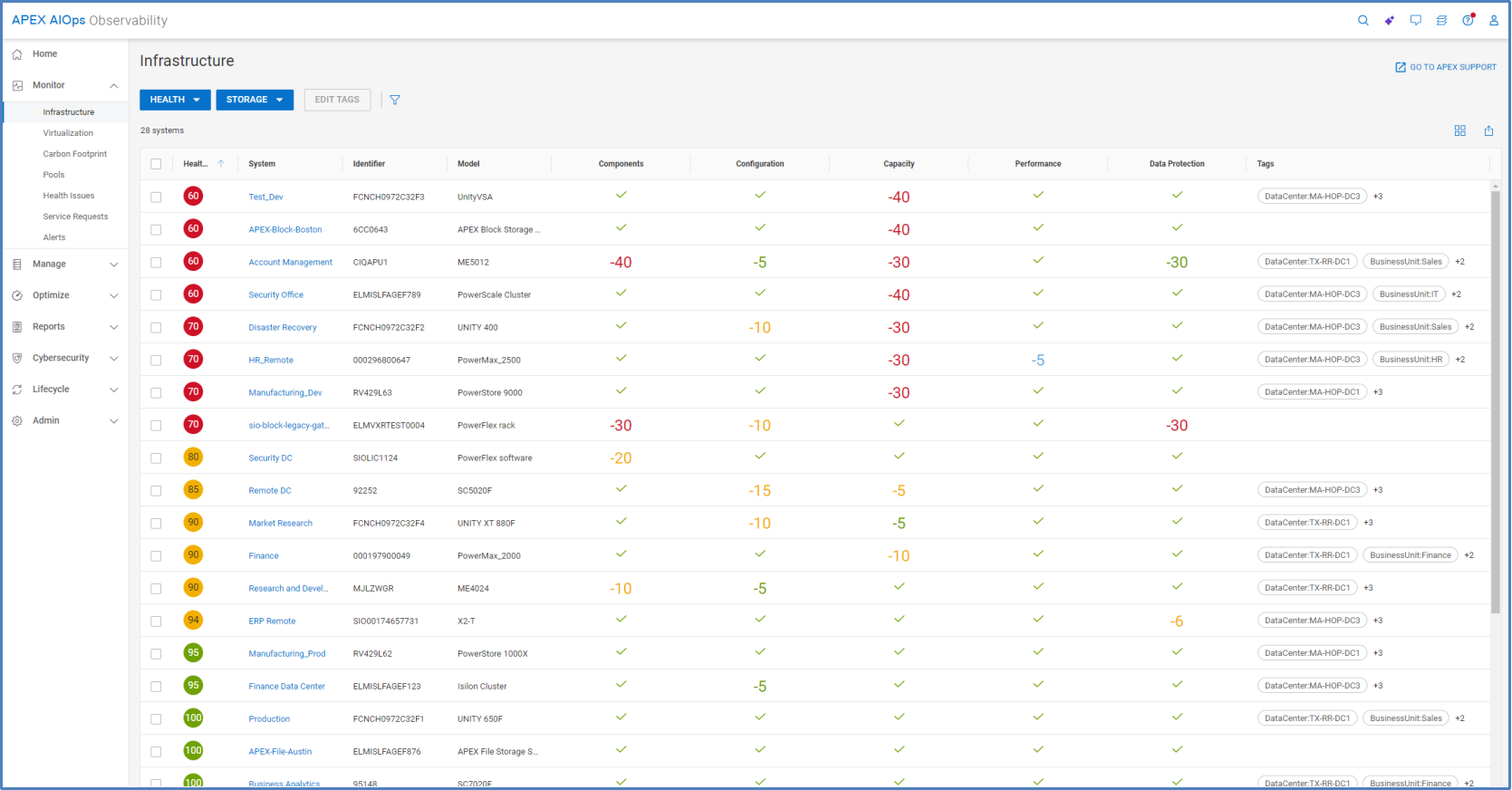Check the HR_Remote row checkbox
The image size is (1512, 790).
(x=156, y=360)
